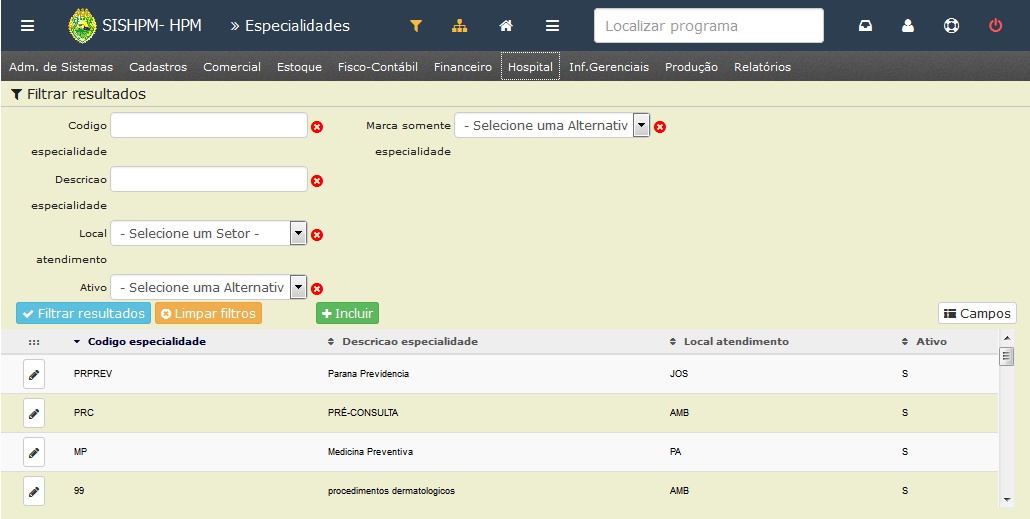This screenshot has height=519, width=1030.
Task: Open the hamburger sidebar menu at far left
Action: click(x=27, y=26)
